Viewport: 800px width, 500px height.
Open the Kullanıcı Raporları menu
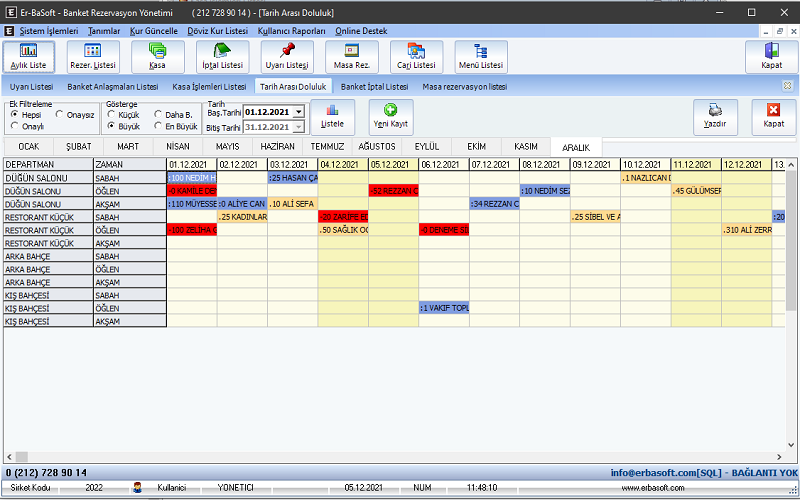point(291,32)
